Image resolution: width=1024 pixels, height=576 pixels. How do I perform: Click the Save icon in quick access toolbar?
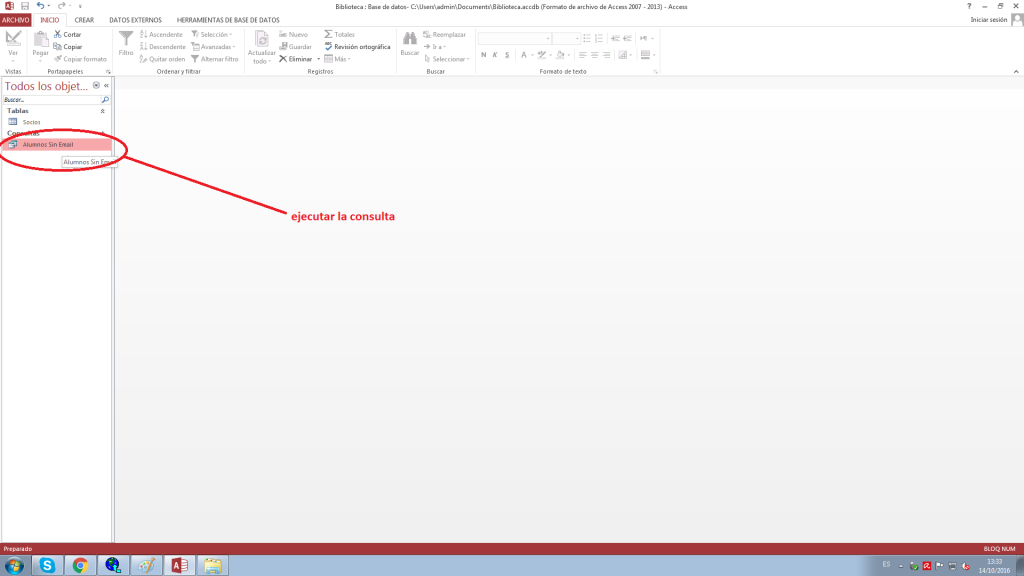tap(25, 6)
